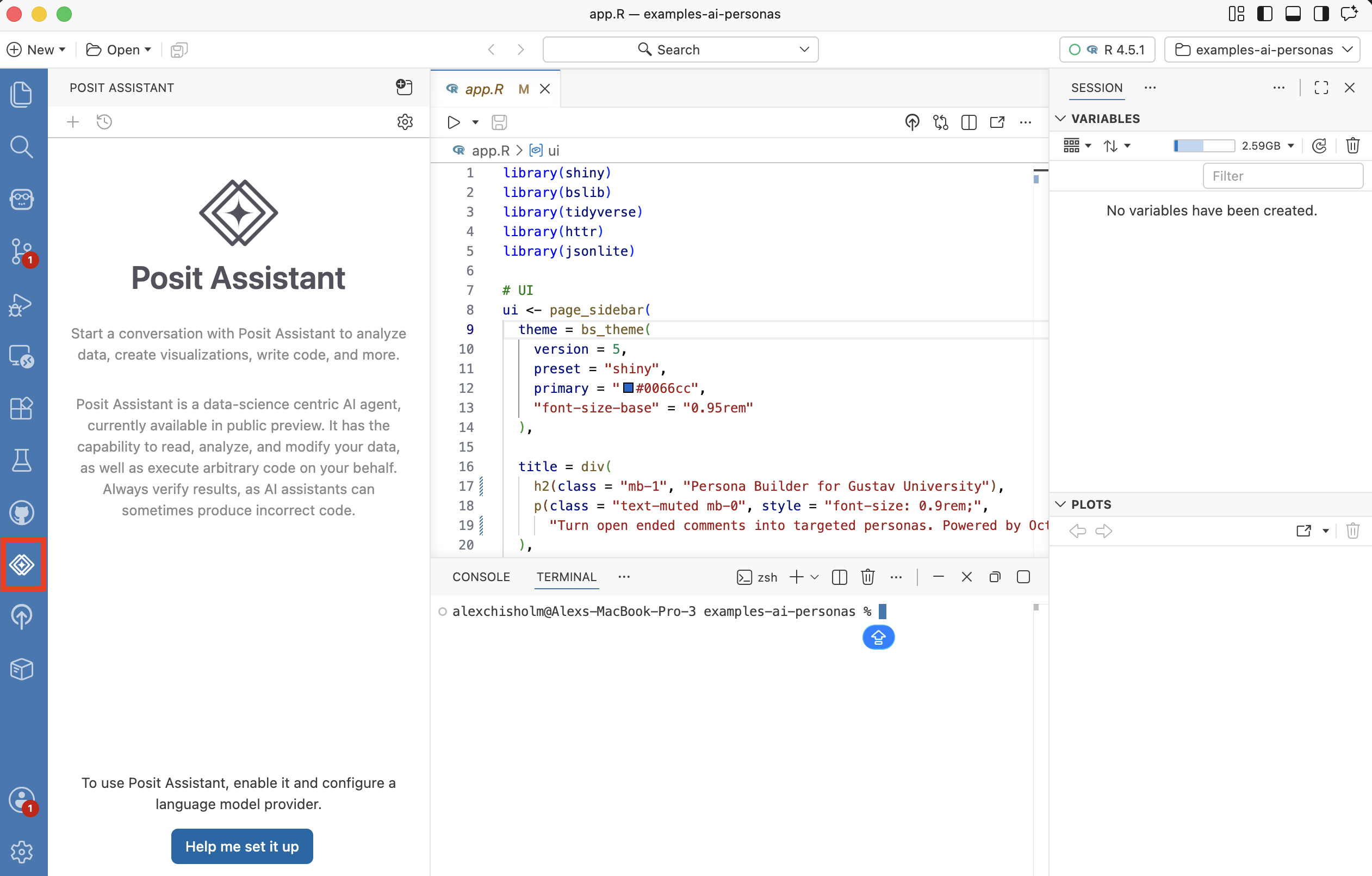Delete all variables with trash icon

(1352, 146)
